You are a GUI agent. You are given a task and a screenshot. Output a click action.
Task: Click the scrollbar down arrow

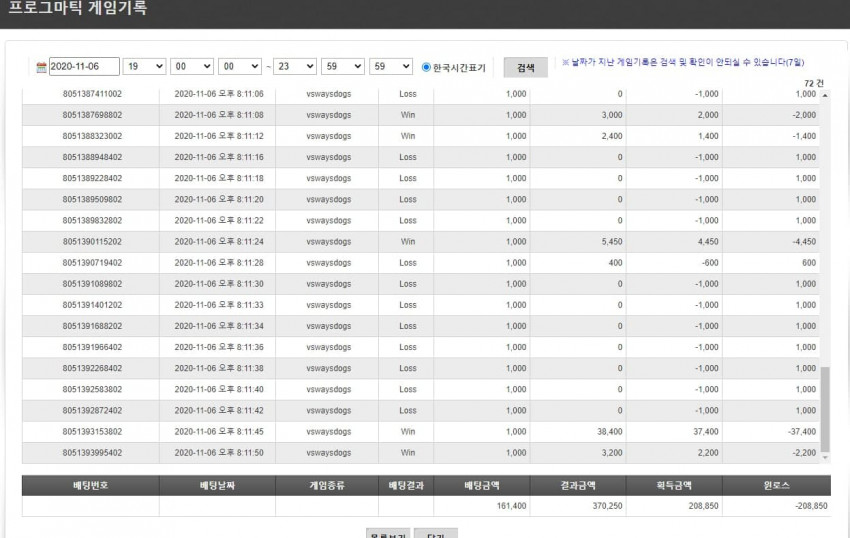(825, 458)
